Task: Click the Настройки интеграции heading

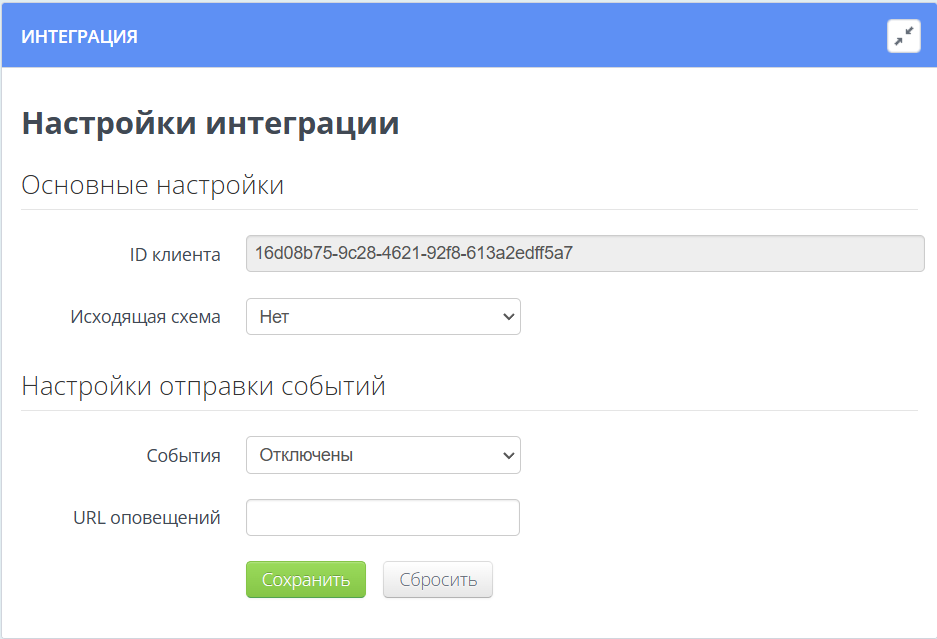Action: (x=210, y=123)
